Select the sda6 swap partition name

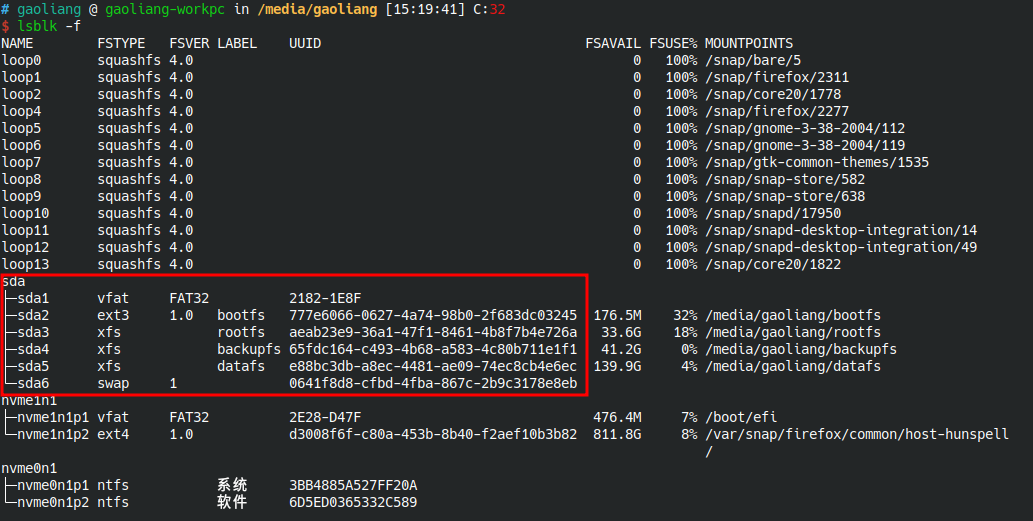[33, 383]
